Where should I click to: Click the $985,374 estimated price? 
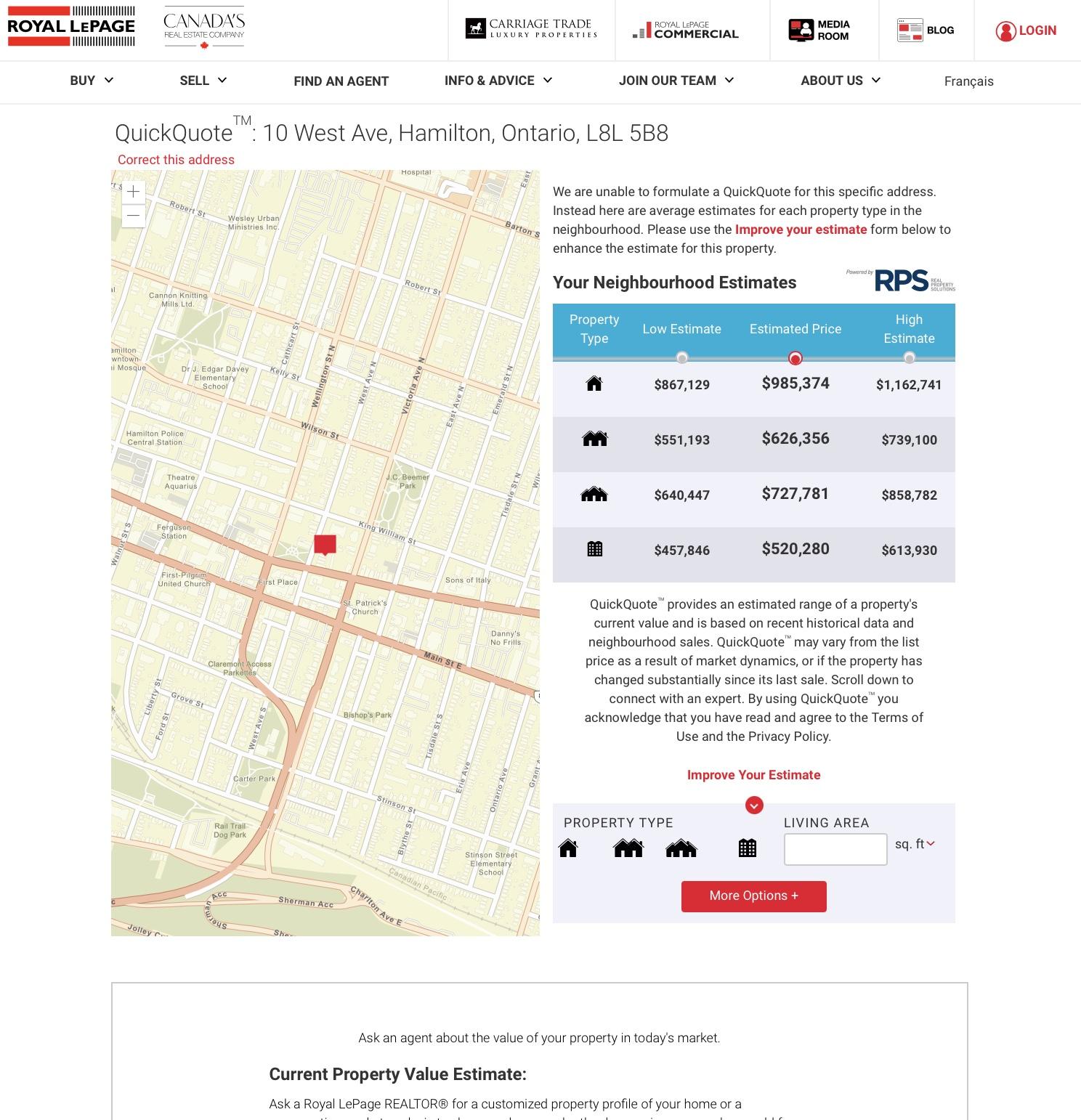coord(795,384)
